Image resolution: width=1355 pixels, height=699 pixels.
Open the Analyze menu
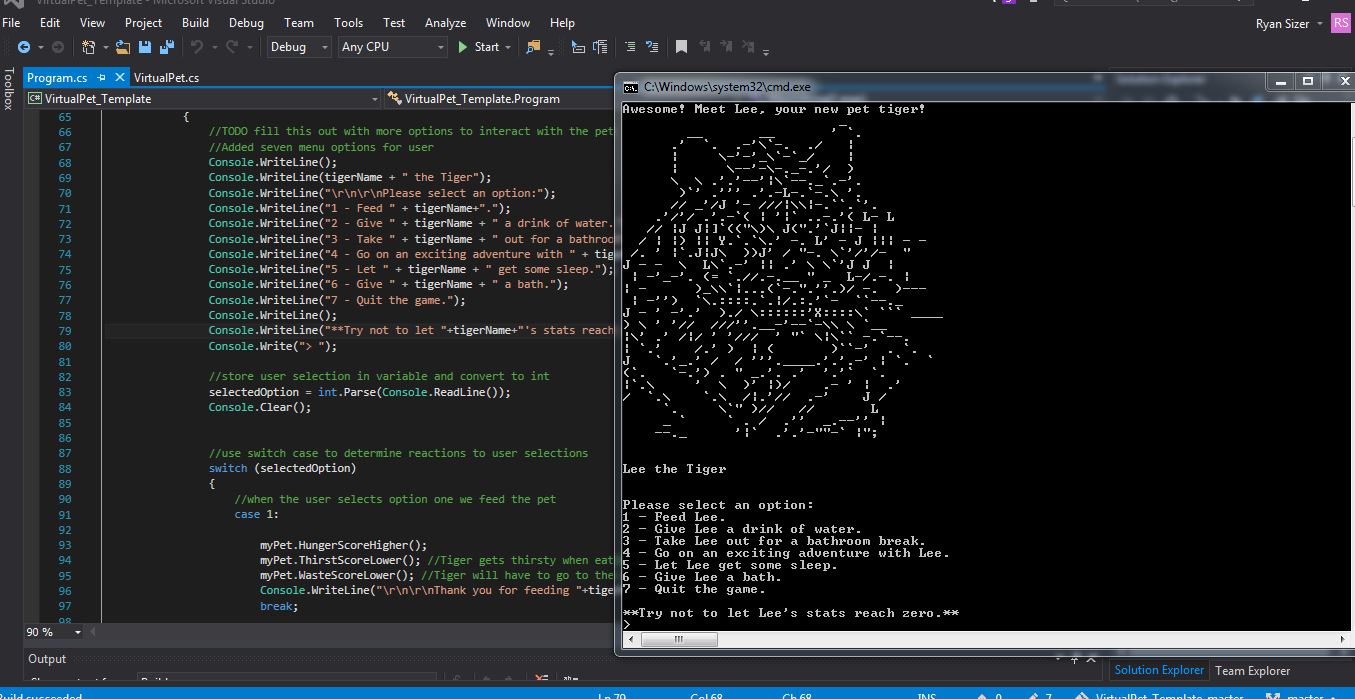pos(446,22)
